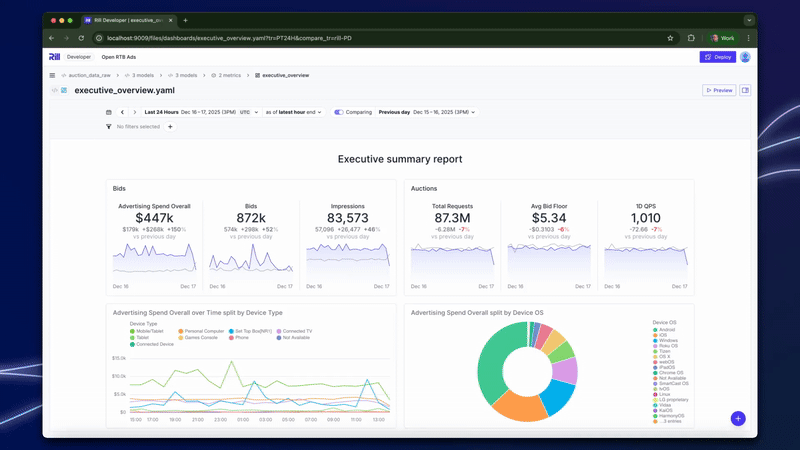Toggle the Comparing switch
The width and height of the screenshot is (800, 450).
339,112
